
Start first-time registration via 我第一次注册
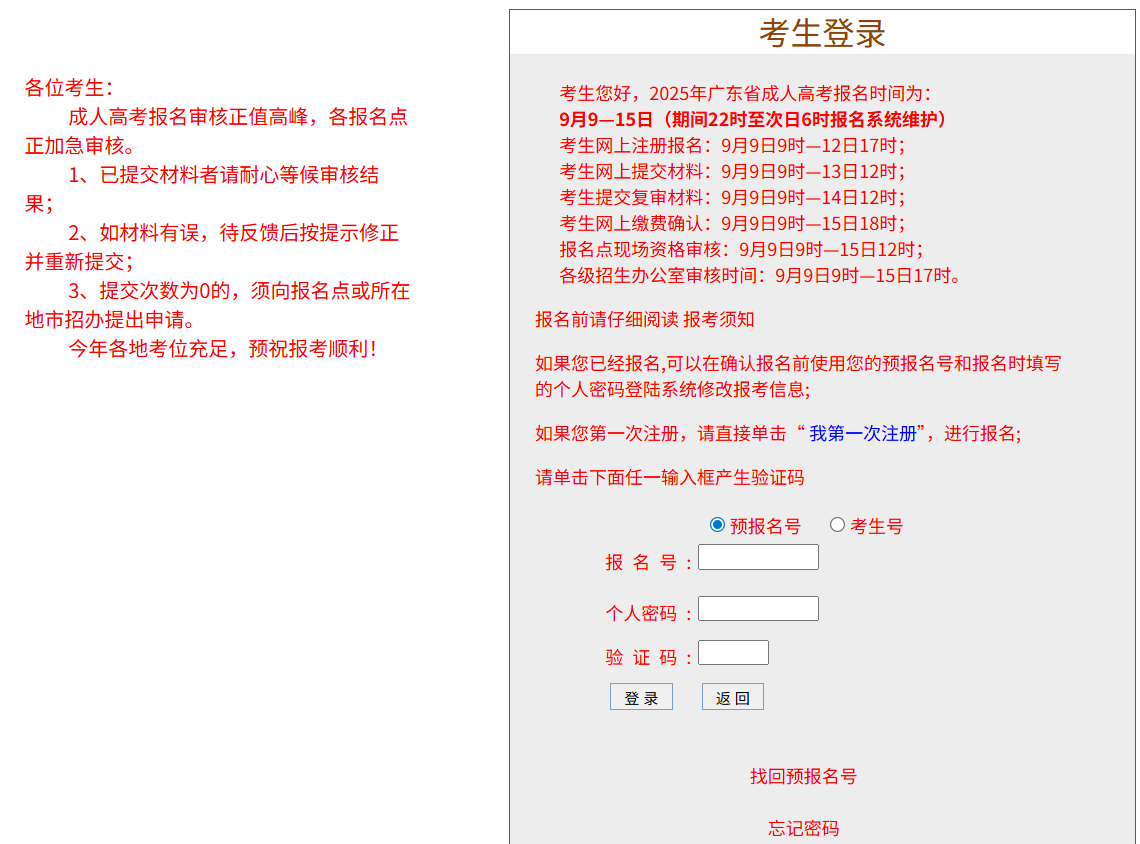[866, 434]
